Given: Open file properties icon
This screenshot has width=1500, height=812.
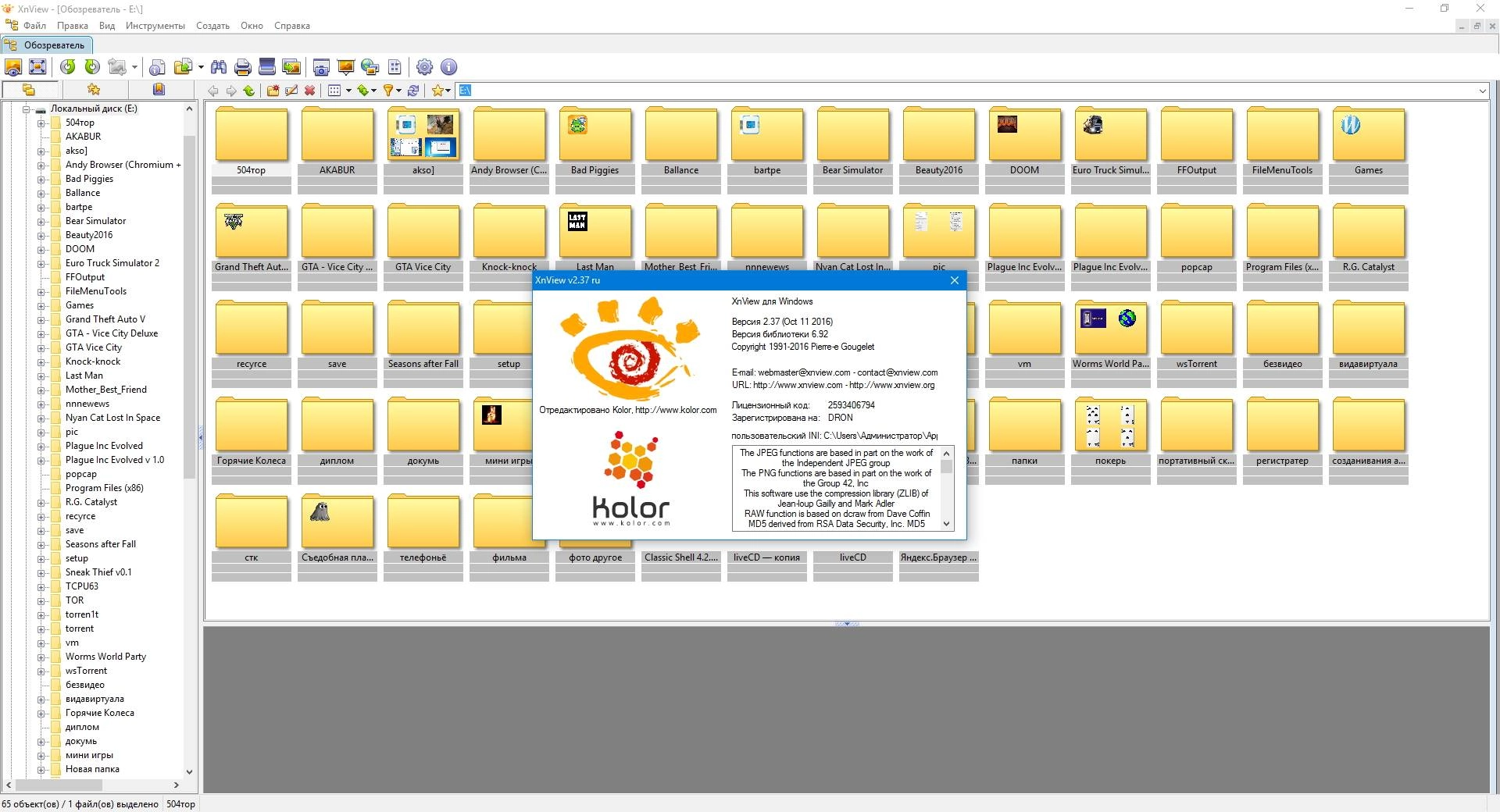Looking at the screenshot, I should [x=157, y=67].
